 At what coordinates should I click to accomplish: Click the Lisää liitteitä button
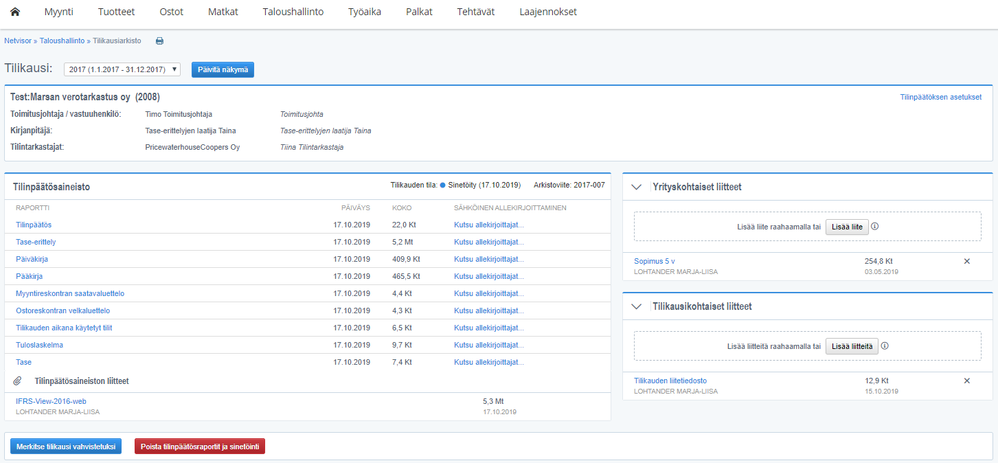coord(852,346)
